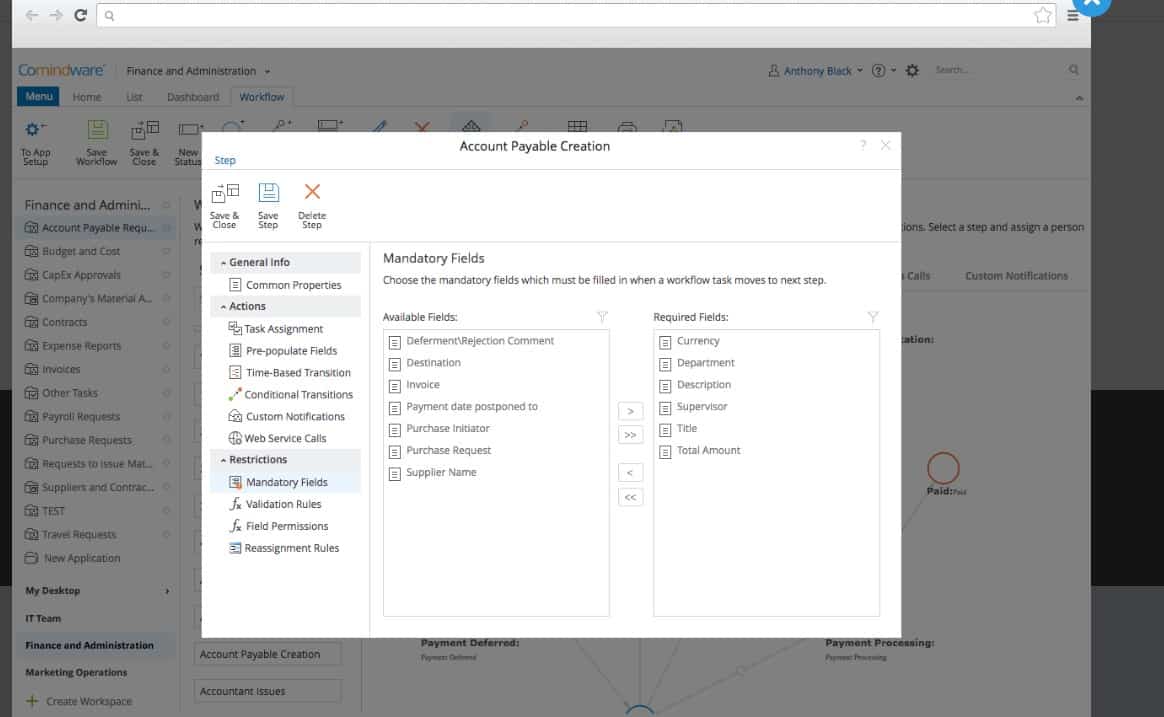Open the Anthony Black user dropdown
Screen dimensions: 1164x717
click(815, 71)
